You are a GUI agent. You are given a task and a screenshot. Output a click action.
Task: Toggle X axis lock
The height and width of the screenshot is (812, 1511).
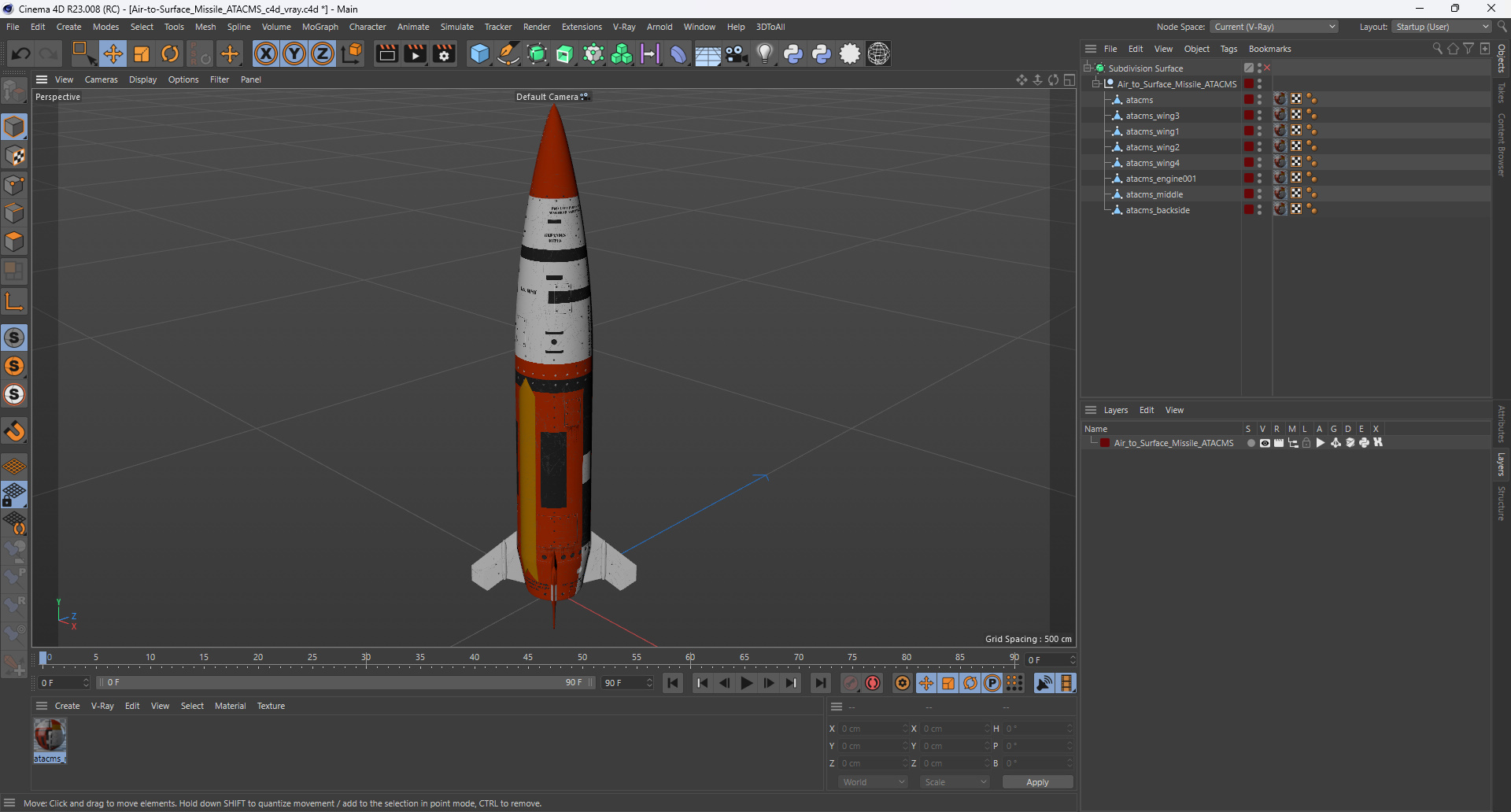pos(266,54)
